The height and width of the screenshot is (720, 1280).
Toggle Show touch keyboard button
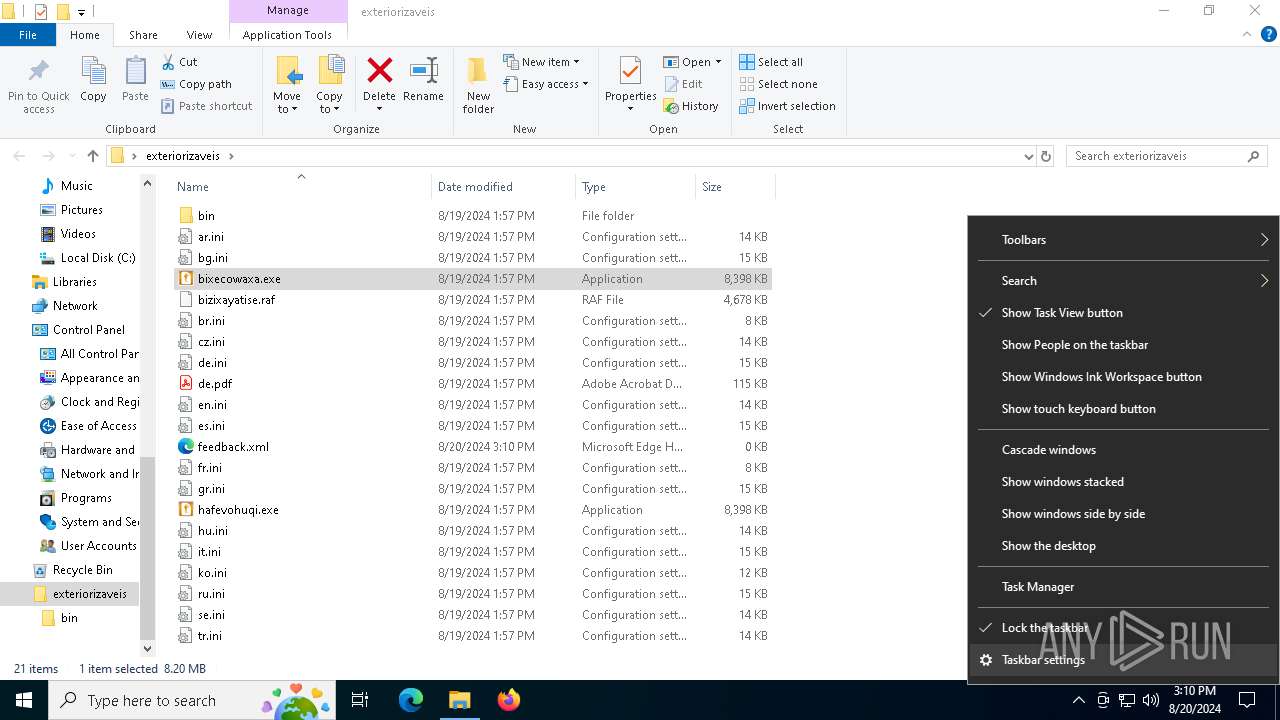(1123, 409)
